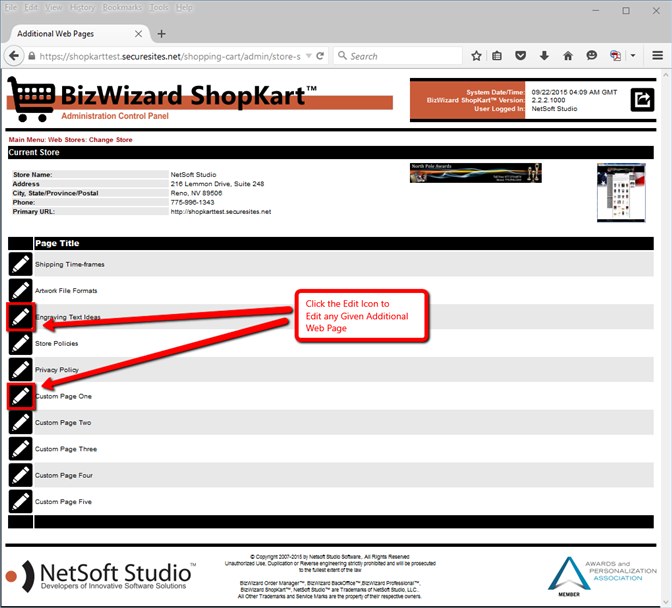This screenshot has height=608, width=672.
Task: Open a new tab with plus button
Action: pos(162,34)
